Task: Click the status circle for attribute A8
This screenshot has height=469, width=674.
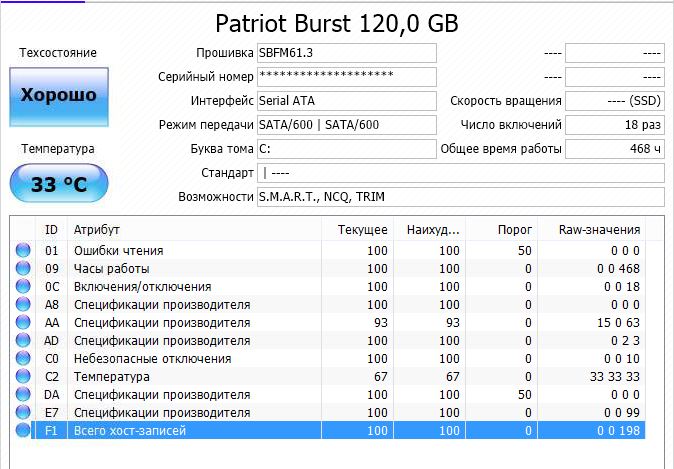Action: (x=23, y=304)
